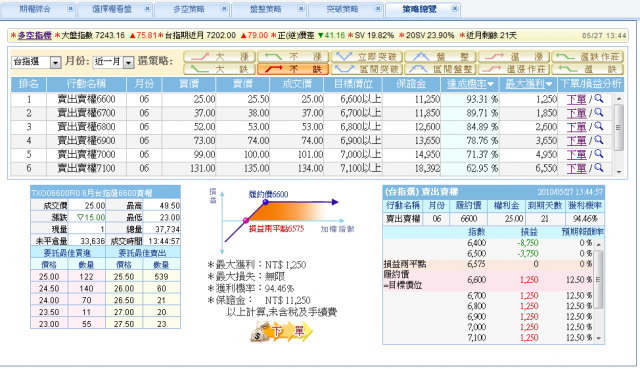Close the 多空策略 tab

click(x=224, y=9)
